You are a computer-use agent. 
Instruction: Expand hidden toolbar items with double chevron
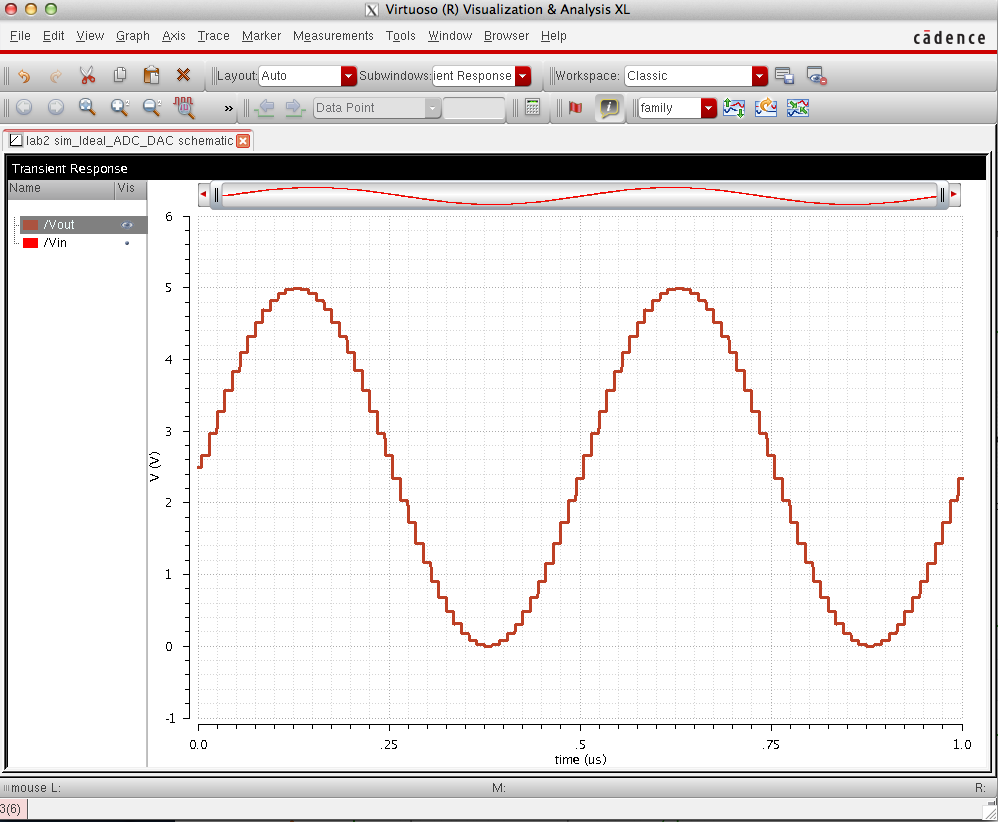(228, 108)
